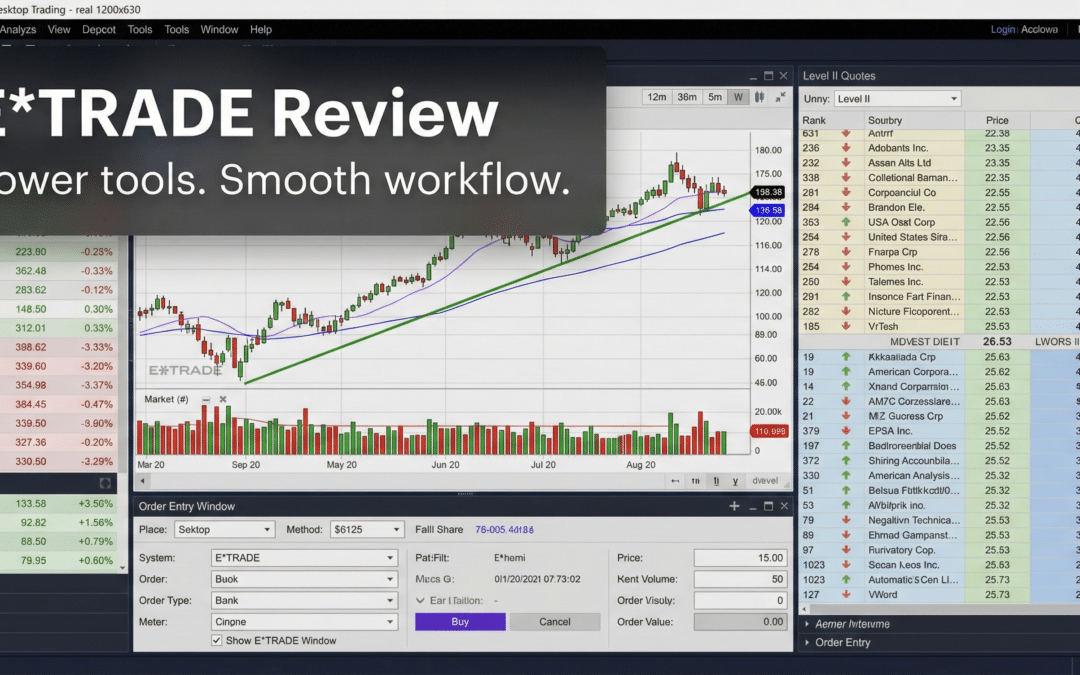The image size is (1080, 675).
Task: Select the 133.58 +3.56% watchlist row
Action: pos(59,503)
